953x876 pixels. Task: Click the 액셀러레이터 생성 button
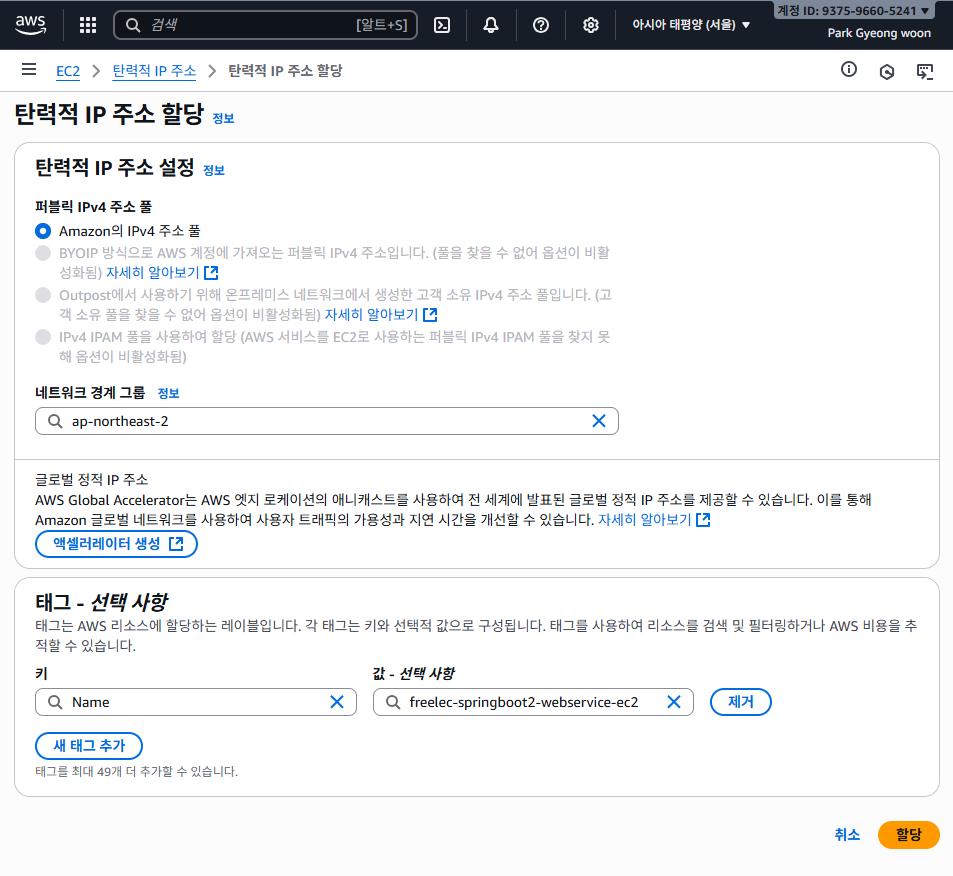point(117,543)
